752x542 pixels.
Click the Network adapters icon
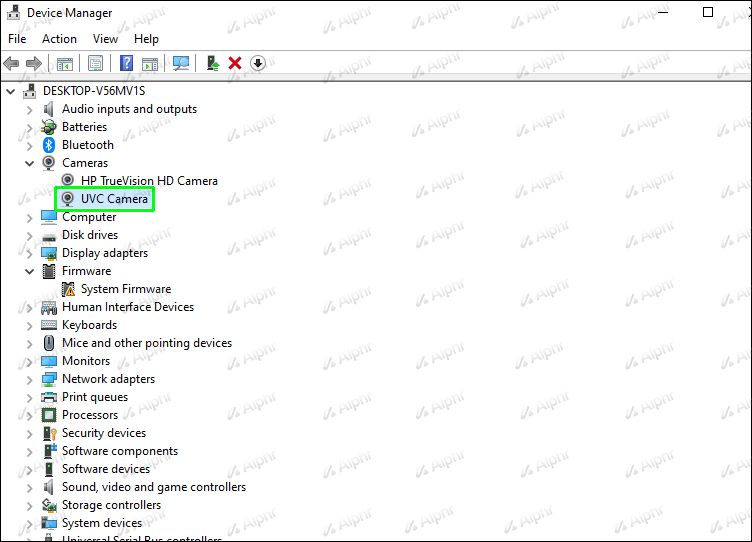tap(49, 379)
